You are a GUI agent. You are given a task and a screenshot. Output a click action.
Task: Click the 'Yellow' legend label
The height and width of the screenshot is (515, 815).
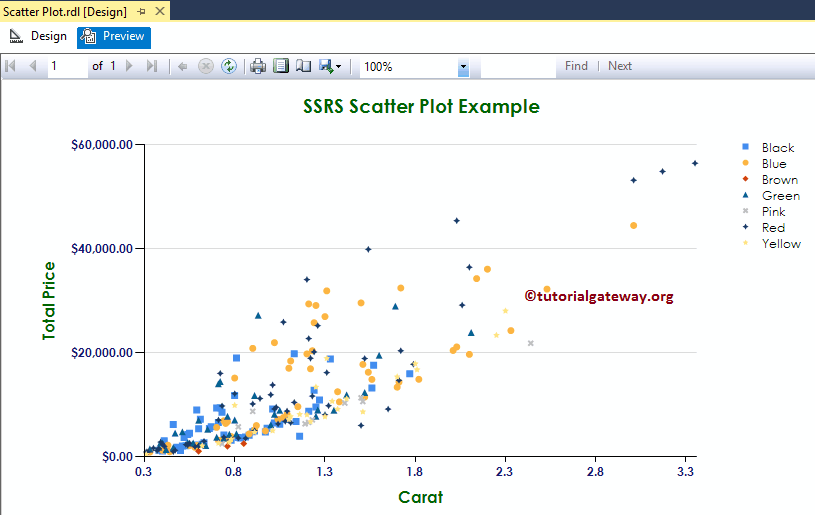pyautogui.click(x=781, y=244)
